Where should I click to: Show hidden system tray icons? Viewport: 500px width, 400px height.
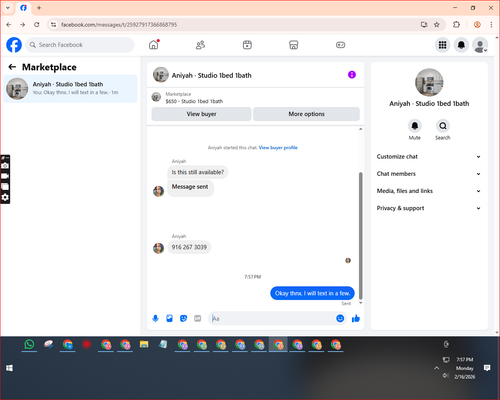[x=436, y=368]
